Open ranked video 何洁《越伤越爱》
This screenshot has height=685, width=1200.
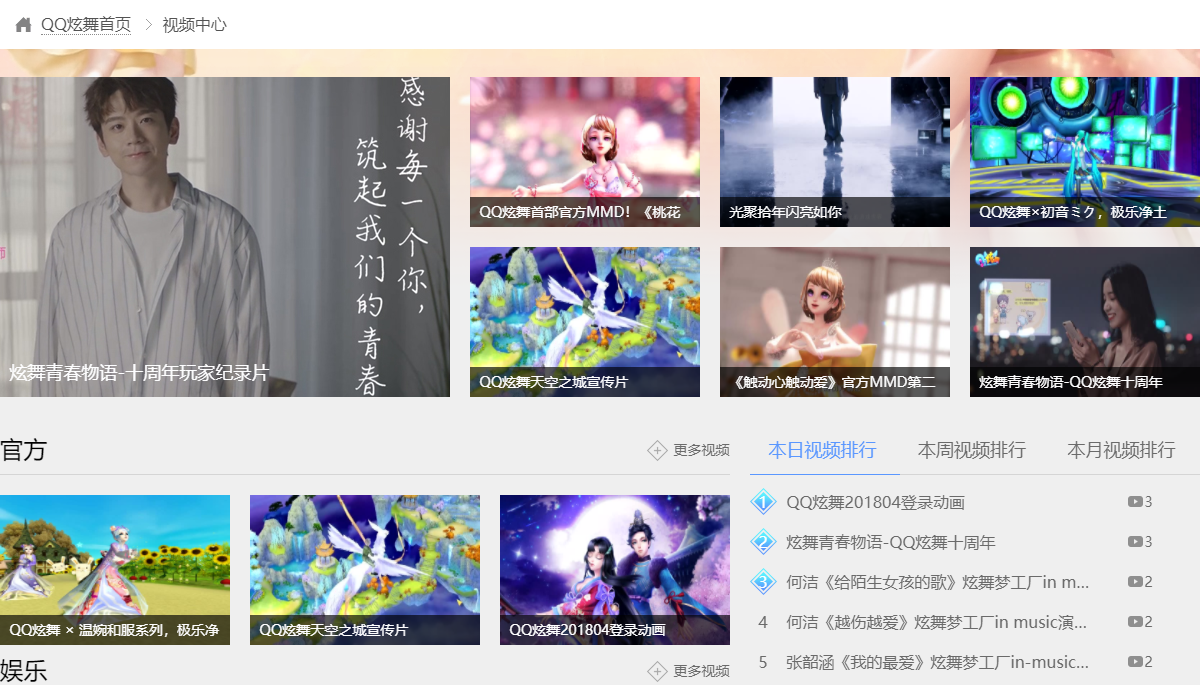pyautogui.click(x=937, y=622)
